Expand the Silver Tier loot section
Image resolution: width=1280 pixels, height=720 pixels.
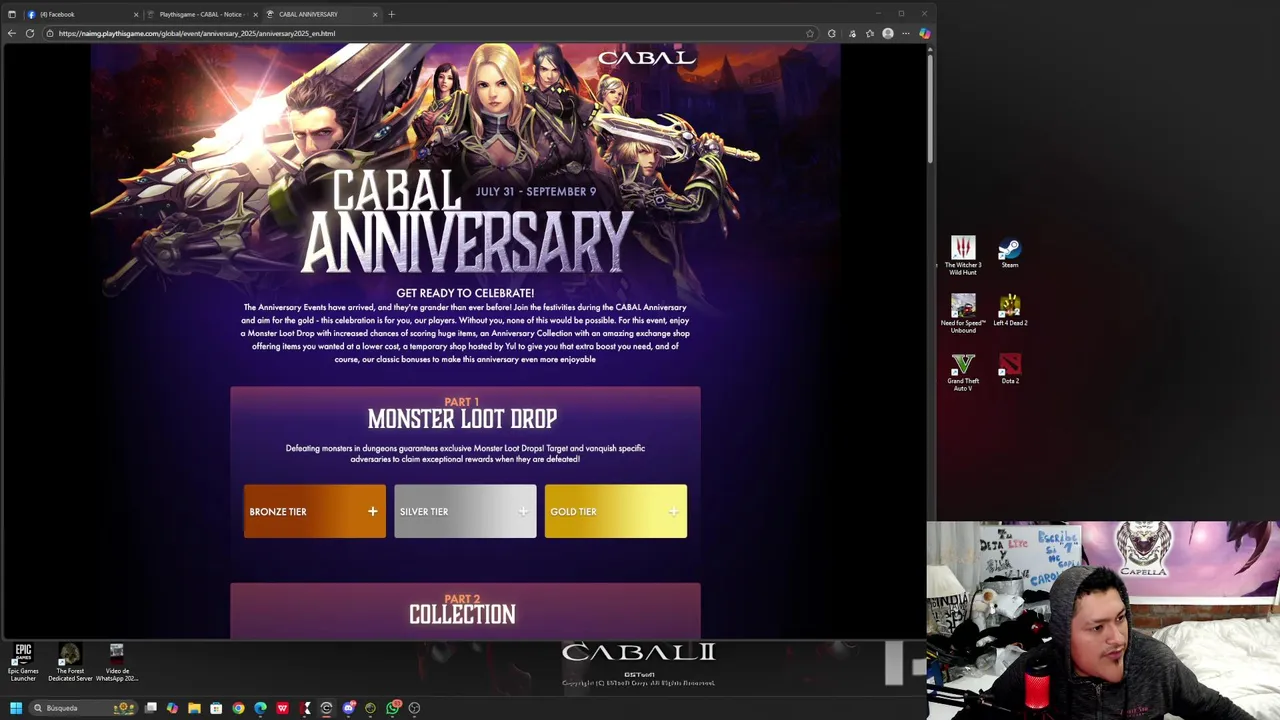point(465,511)
